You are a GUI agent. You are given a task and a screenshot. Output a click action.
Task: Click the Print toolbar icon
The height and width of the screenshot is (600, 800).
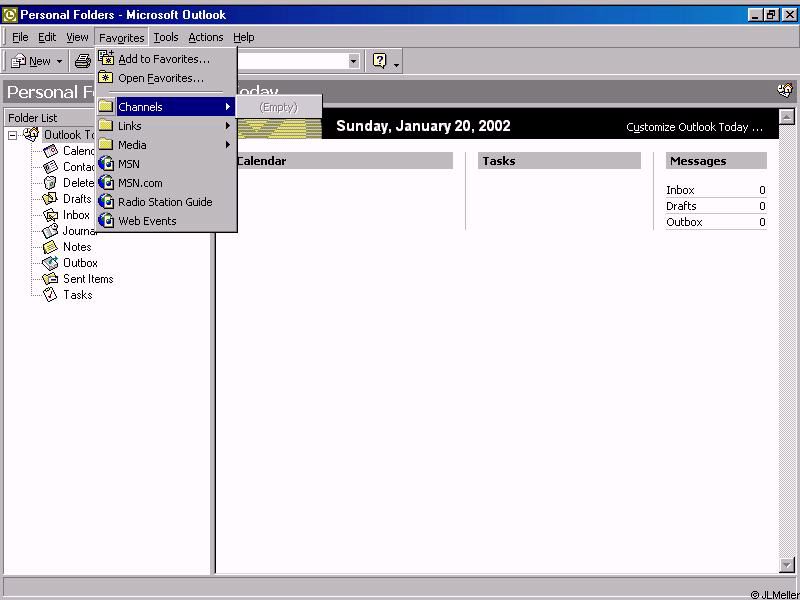pyautogui.click(x=83, y=62)
